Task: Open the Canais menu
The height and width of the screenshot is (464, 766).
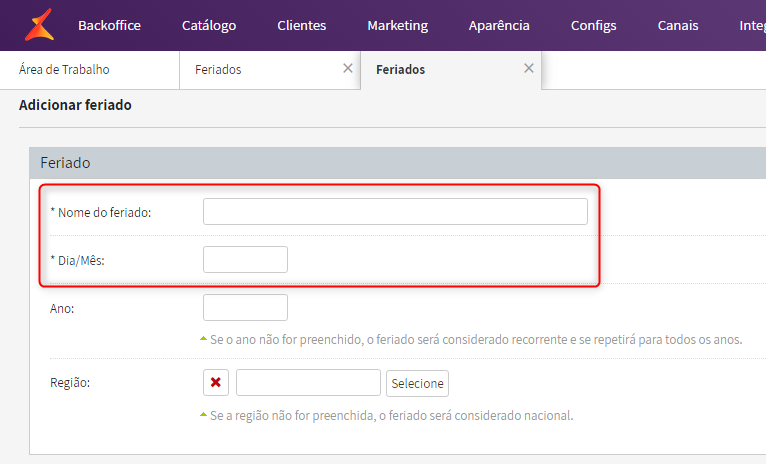Action: tap(678, 25)
